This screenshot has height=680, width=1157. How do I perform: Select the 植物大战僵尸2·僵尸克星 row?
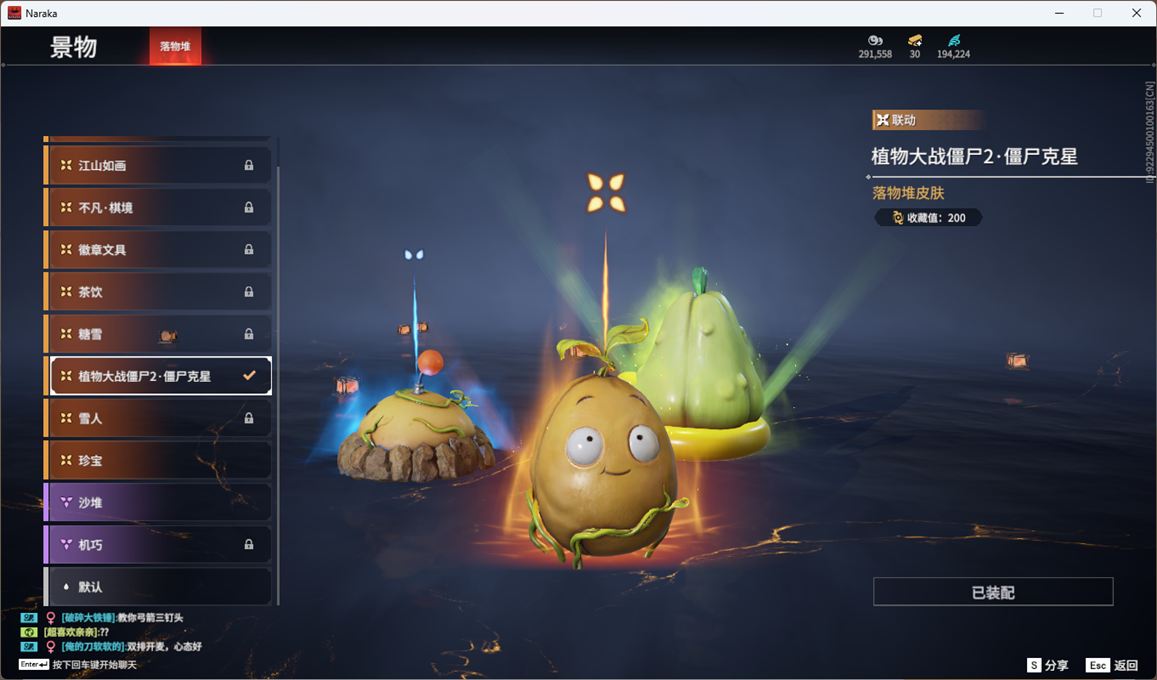pyautogui.click(x=160, y=375)
